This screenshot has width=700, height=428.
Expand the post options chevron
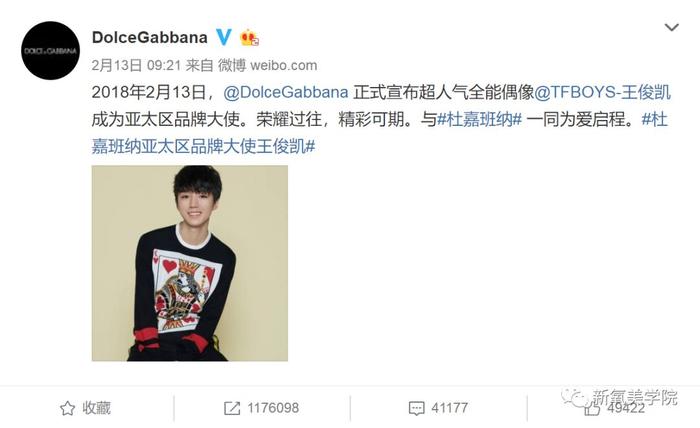tap(671, 28)
